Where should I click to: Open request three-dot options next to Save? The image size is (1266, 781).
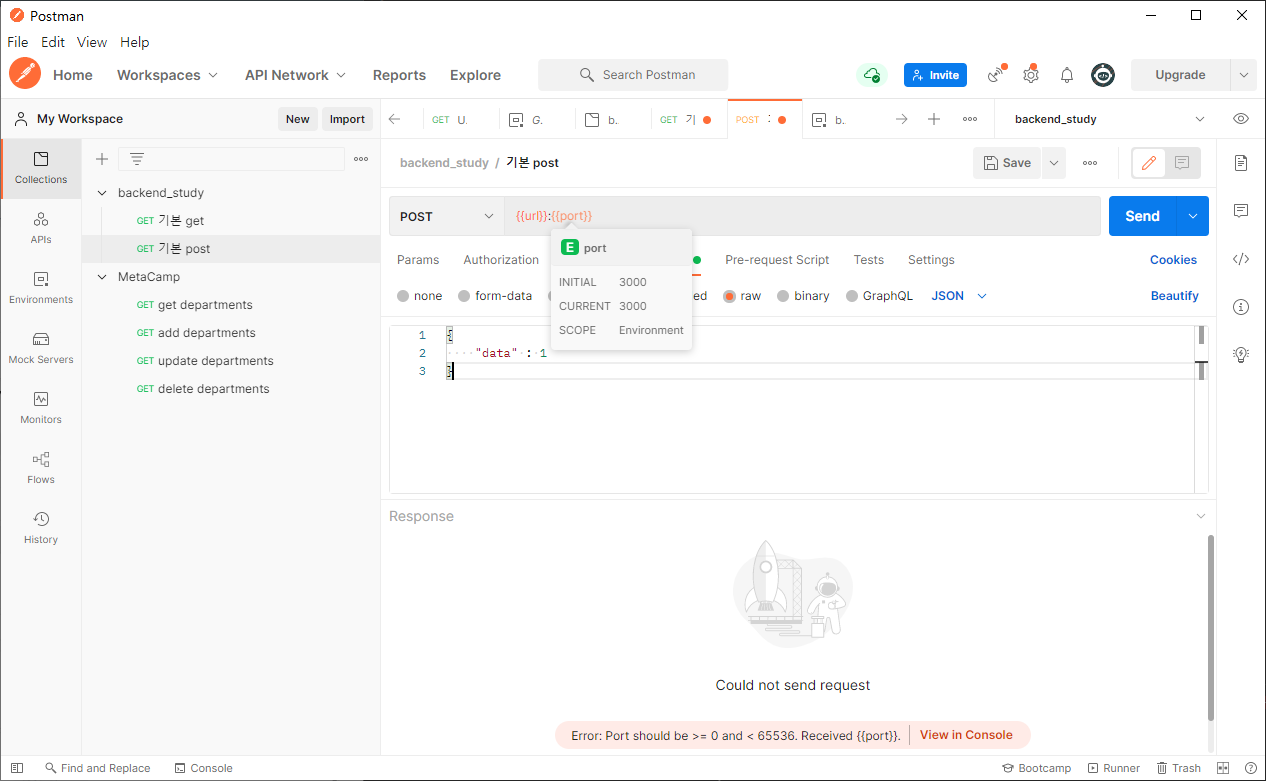(1090, 163)
